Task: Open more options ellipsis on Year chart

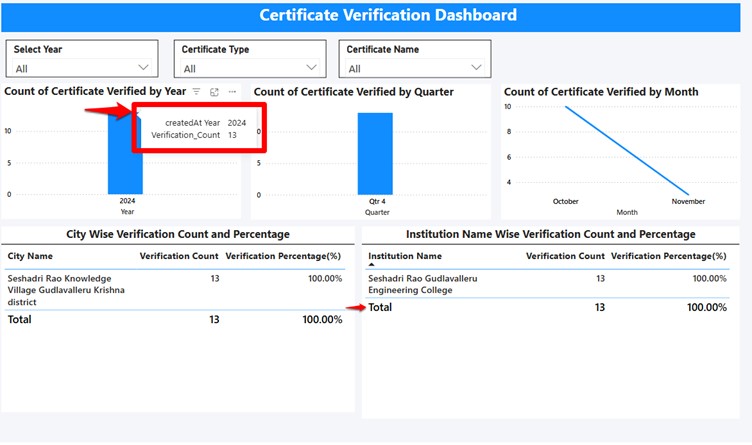Action: (232, 92)
